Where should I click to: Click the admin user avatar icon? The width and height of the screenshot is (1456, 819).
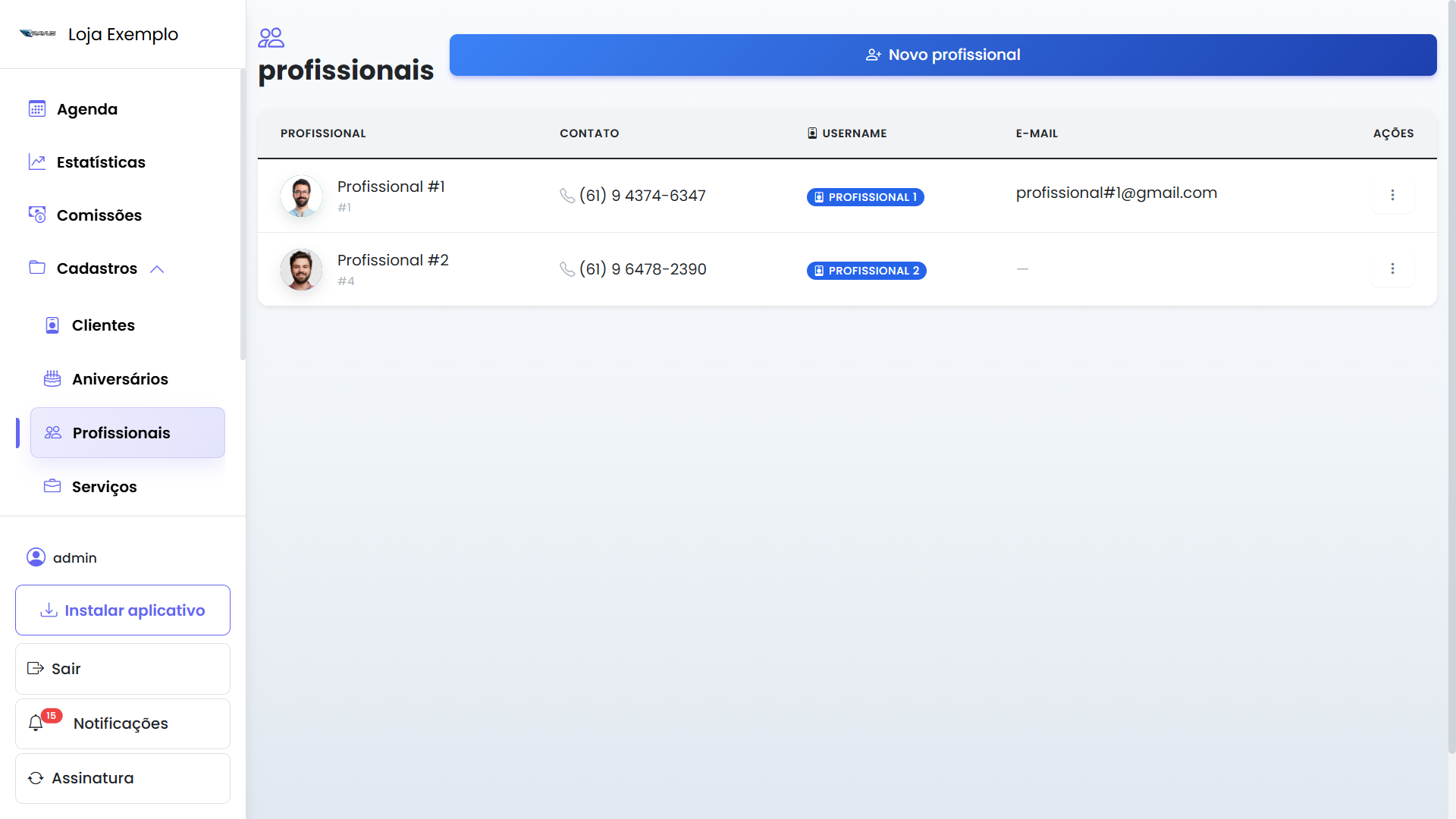click(x=36, y=557)
